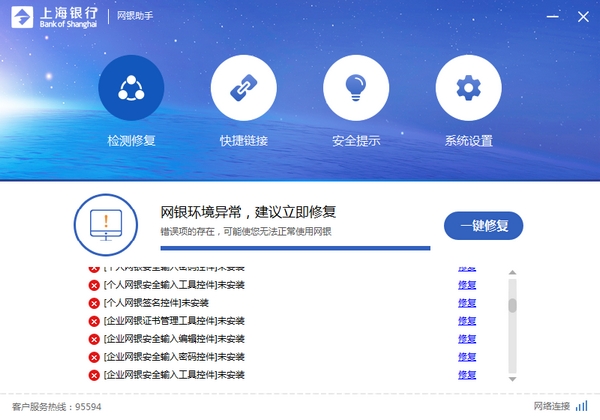Click the scrollbar down arrow
This screenshot has height=420, width=600.
click(x=512, y=379)
